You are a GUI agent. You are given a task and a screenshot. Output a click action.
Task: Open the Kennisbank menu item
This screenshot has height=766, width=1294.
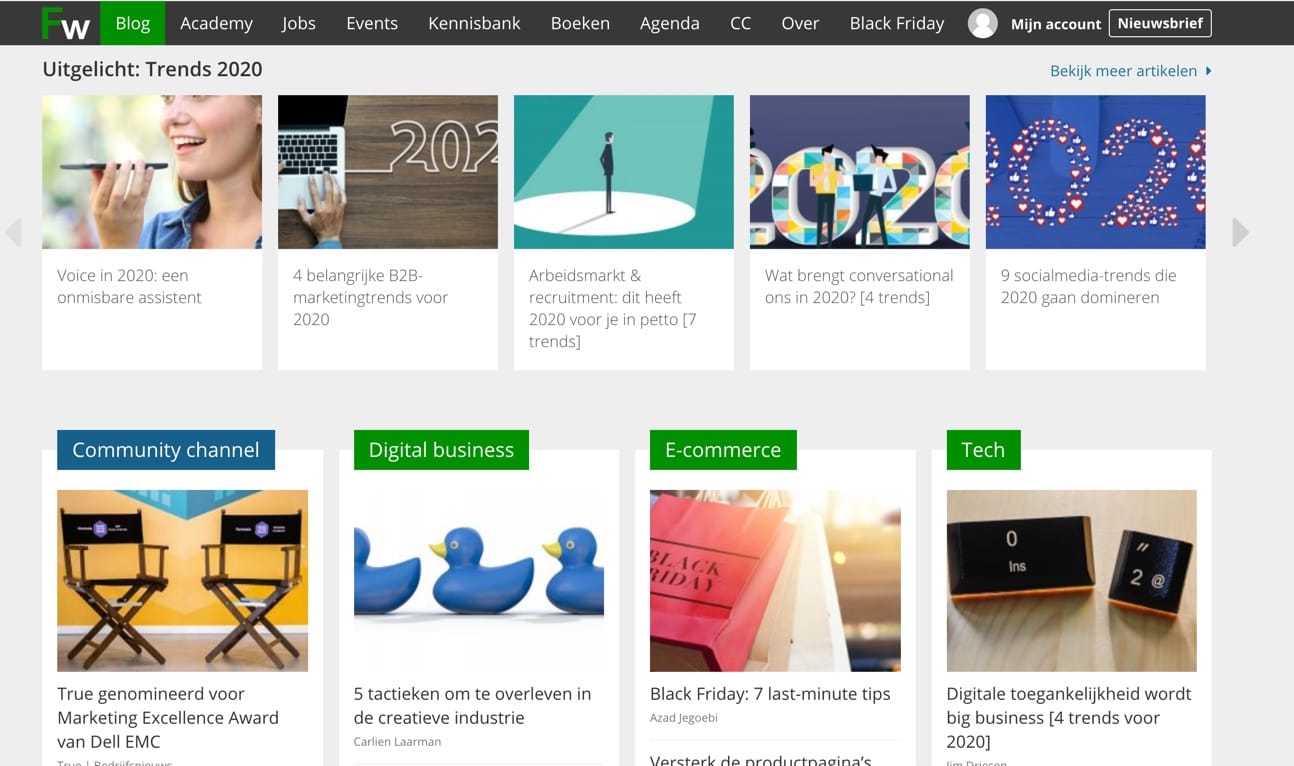point(474,23)
